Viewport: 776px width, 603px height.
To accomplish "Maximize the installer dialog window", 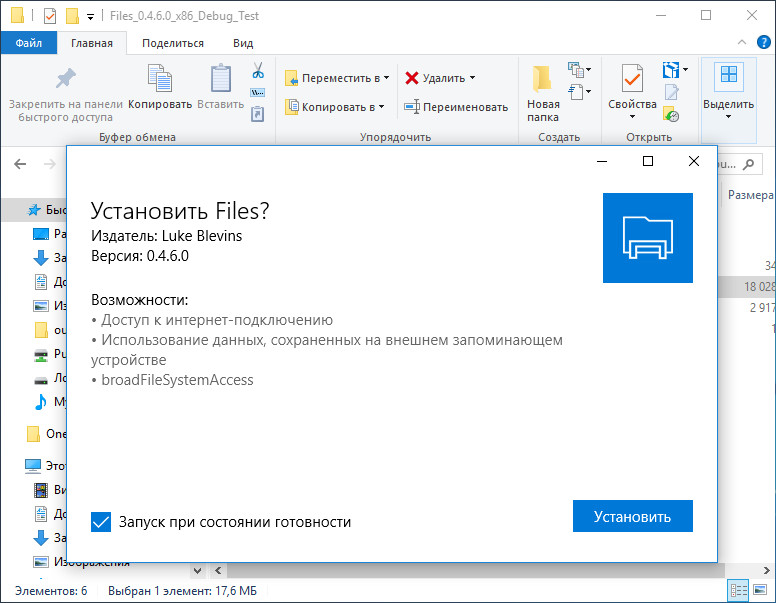I will point(647,161).
